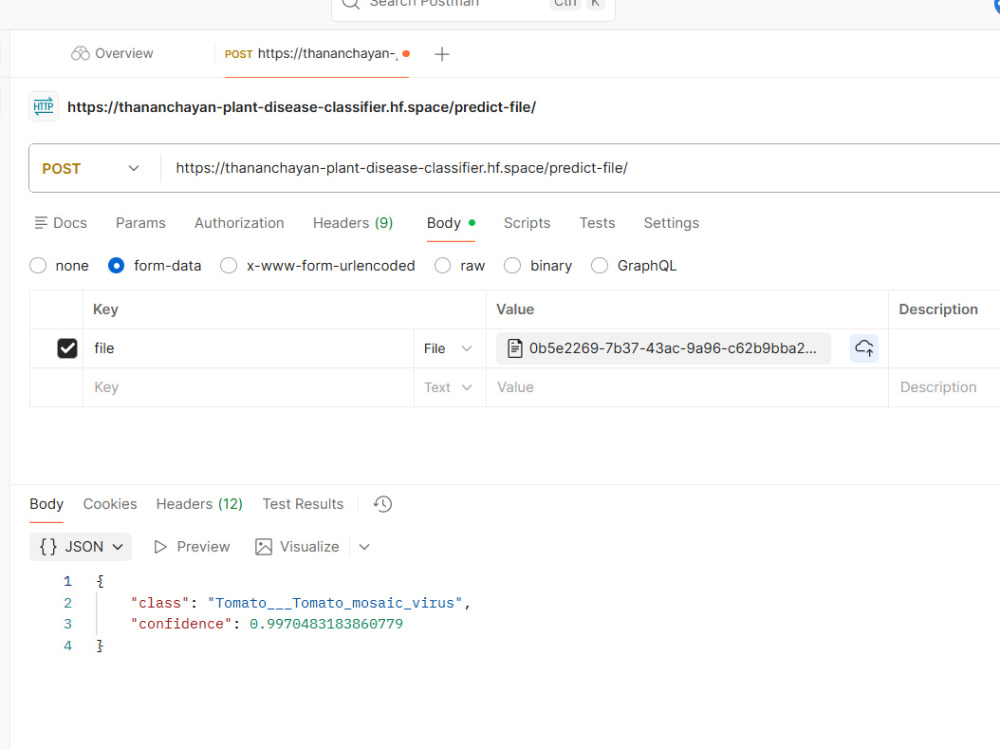Expand the Visualize options chevron

coord(364,547)
